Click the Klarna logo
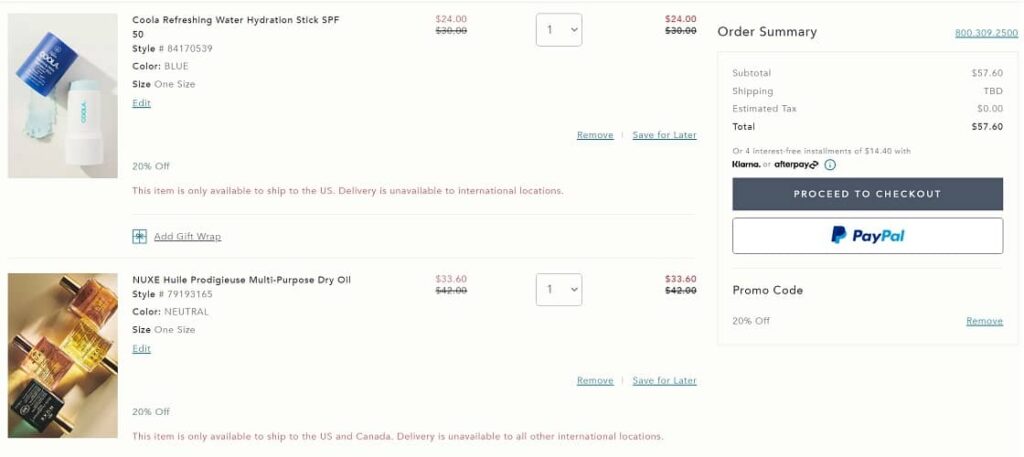Screen dimensions: 1024x457 point(746,164)
